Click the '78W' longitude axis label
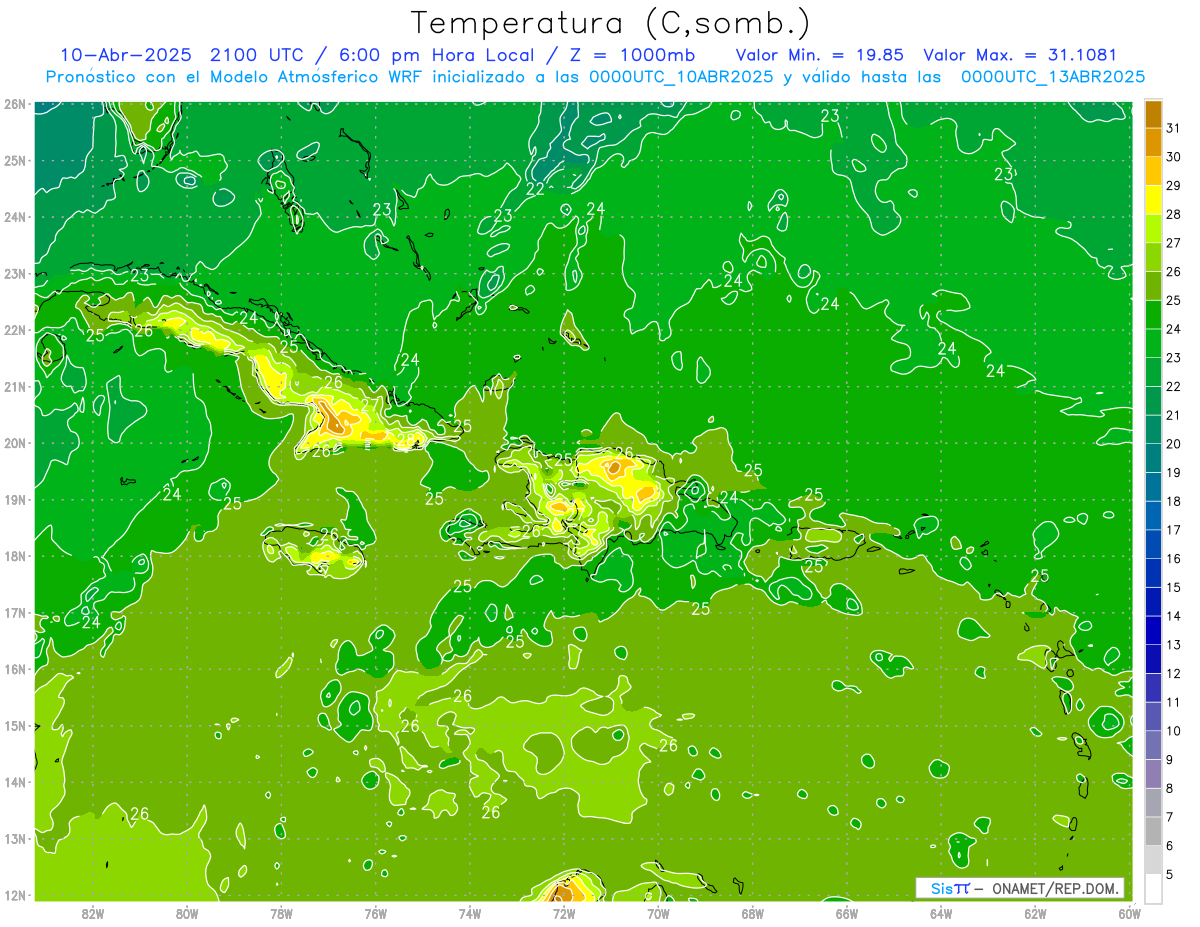This screenshot has width=1200, height=927. click(x=281, y=912)
